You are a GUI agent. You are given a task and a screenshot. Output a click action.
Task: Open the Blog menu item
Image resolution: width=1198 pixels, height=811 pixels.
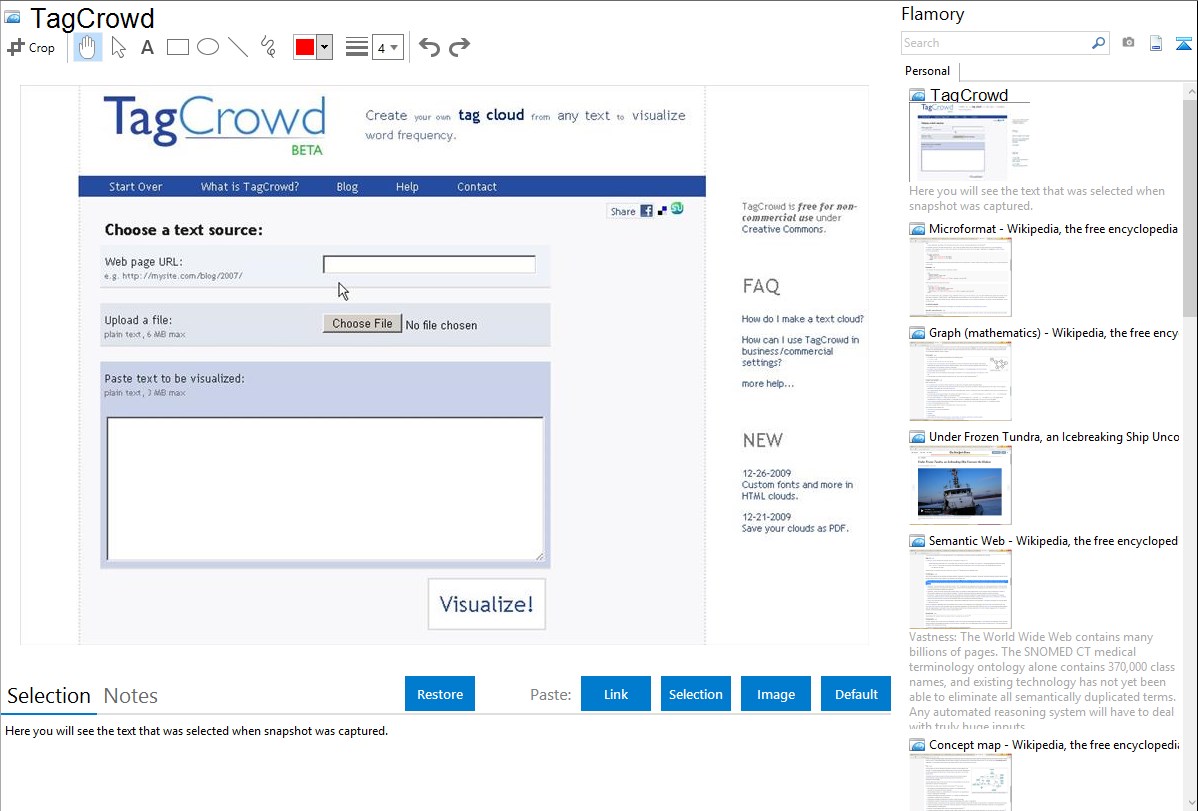pyautogui.click(x=347, y=187)
